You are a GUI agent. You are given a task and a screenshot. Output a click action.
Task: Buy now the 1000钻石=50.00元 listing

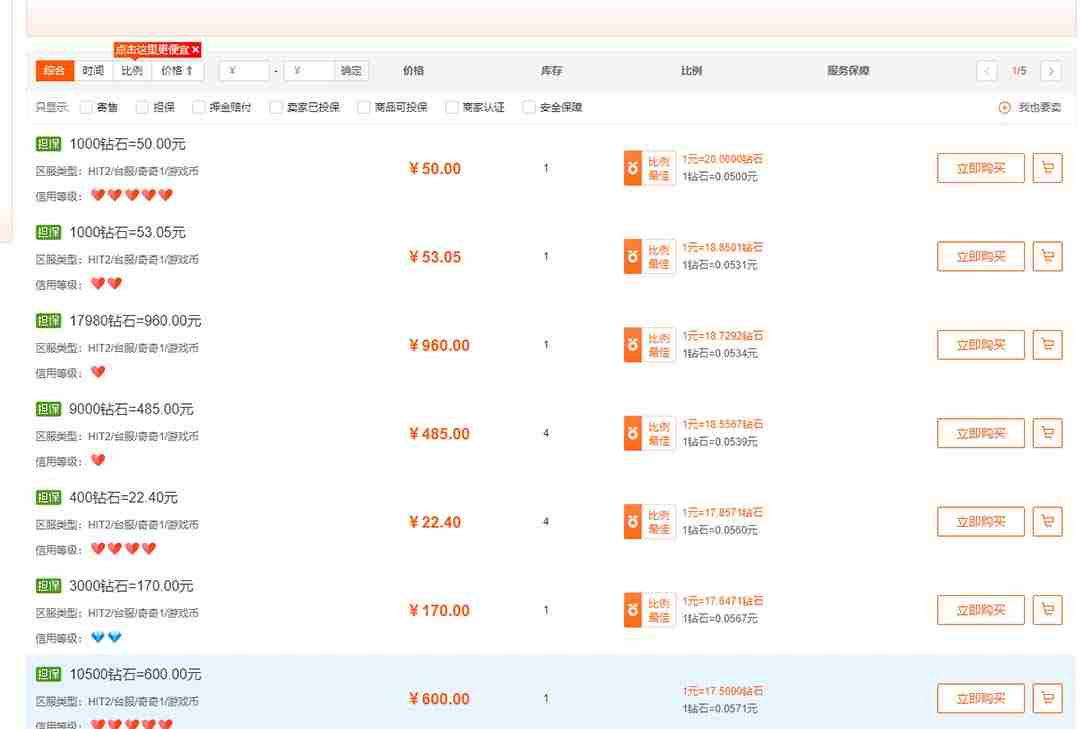981,168
